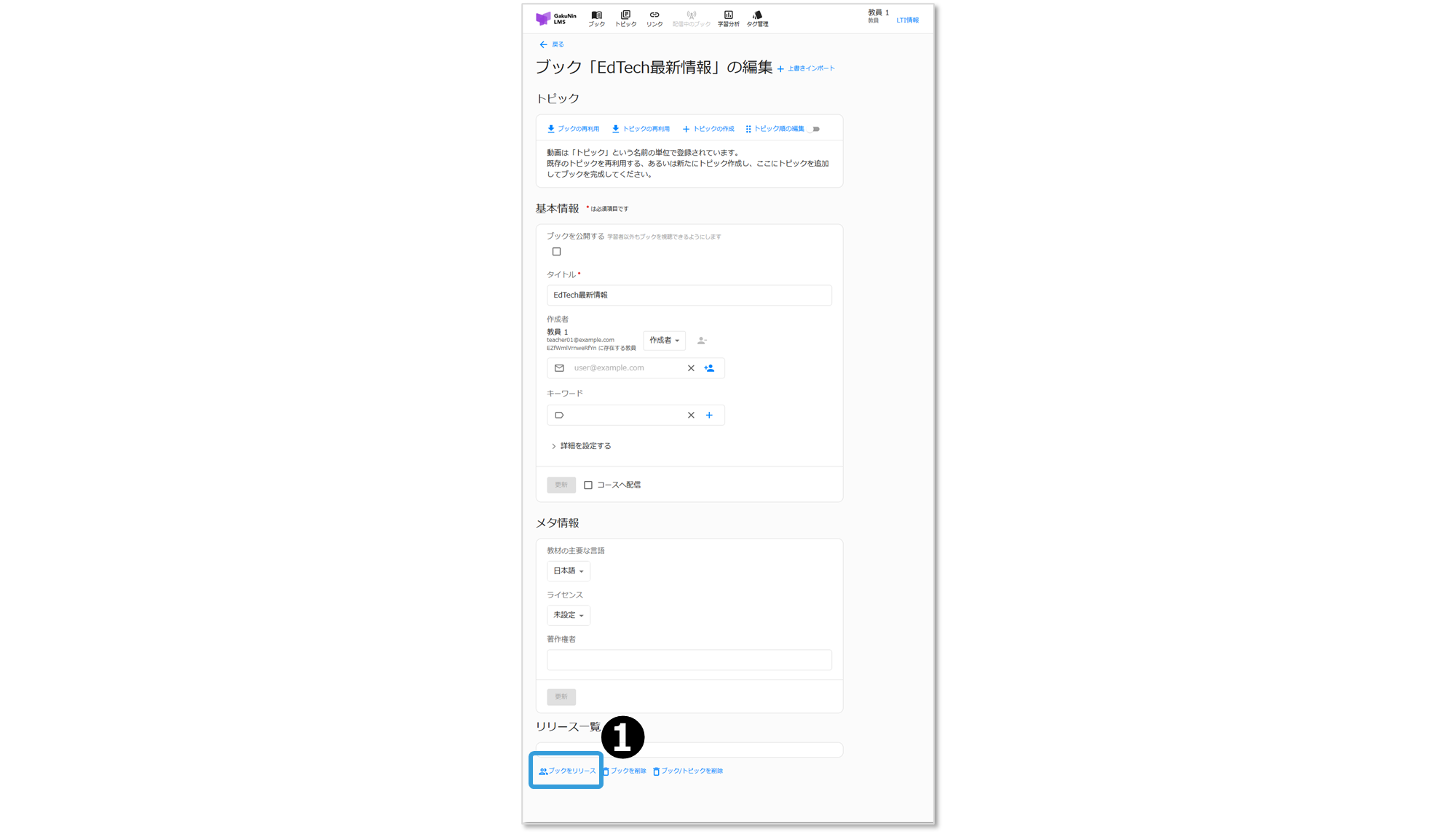Viewport: 1456px width, 834px height.
Task: Click the add author person icon
Action: (x=710, y=368)
